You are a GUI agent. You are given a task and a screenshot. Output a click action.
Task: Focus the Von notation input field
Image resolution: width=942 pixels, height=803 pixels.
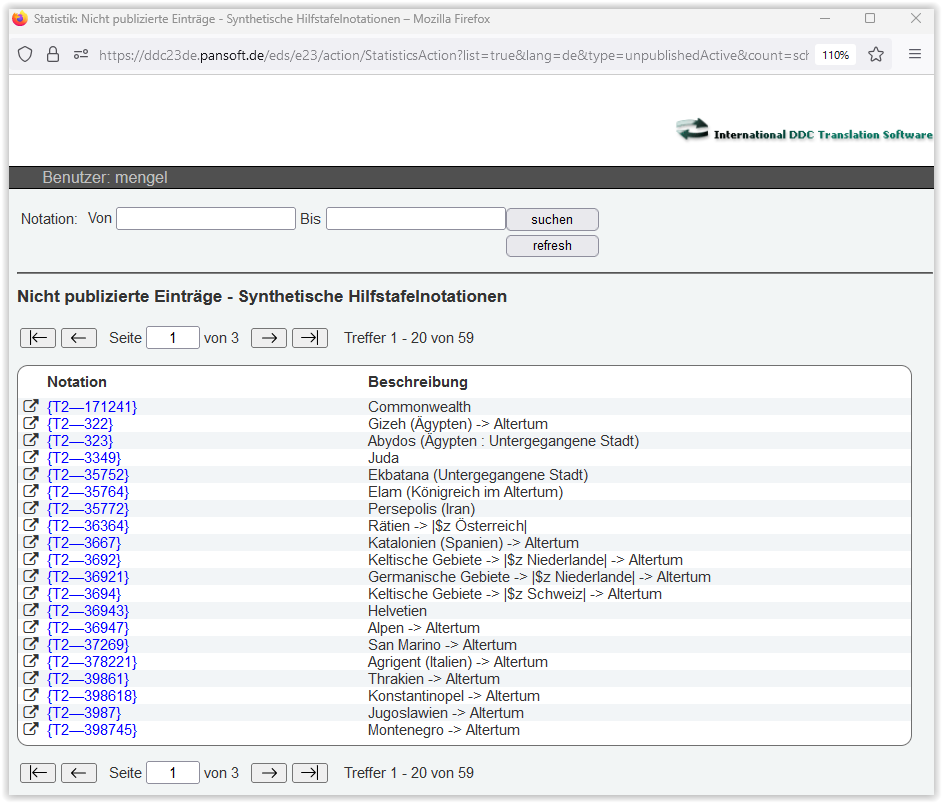(205, 218)
